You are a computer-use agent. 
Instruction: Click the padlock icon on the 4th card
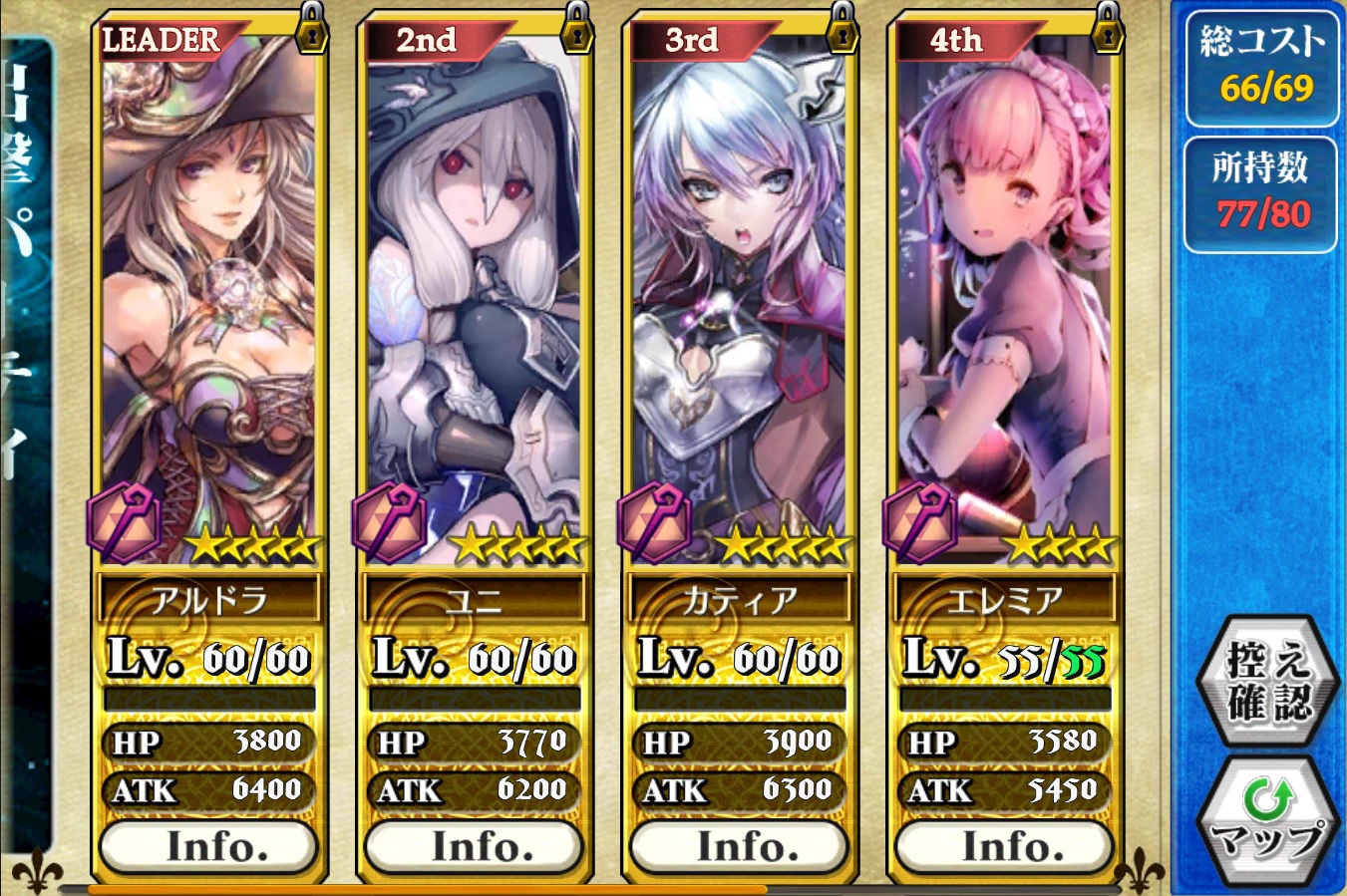[1108, 30]
